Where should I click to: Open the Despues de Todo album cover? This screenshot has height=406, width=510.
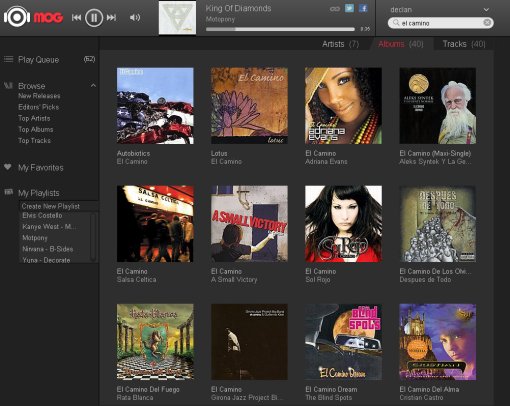(x=438, y=224)
